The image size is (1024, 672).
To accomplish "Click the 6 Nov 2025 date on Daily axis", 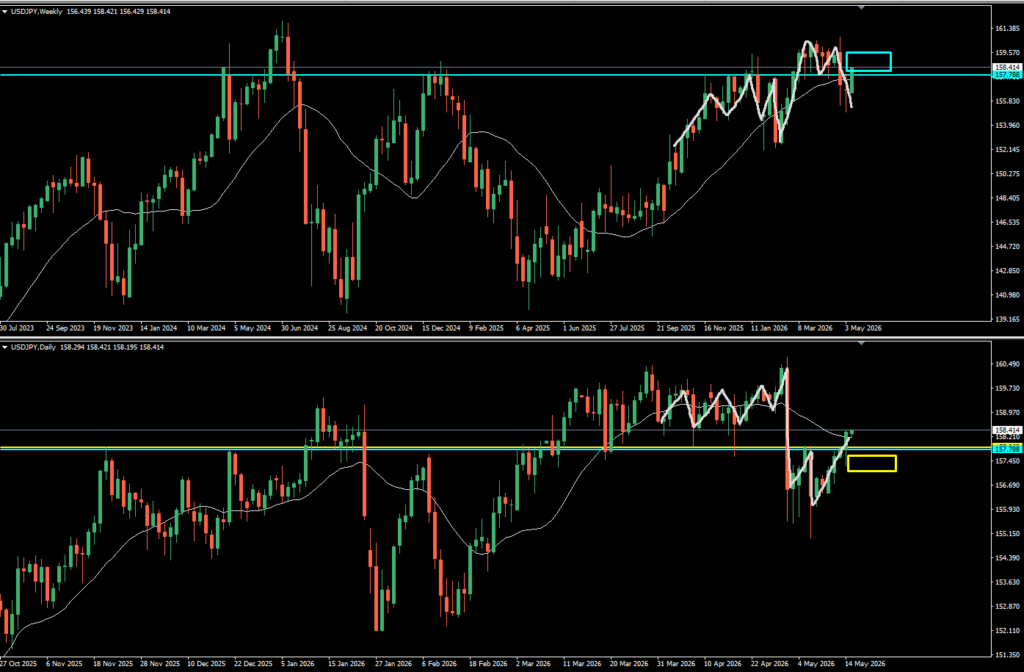I will (65, 664).
